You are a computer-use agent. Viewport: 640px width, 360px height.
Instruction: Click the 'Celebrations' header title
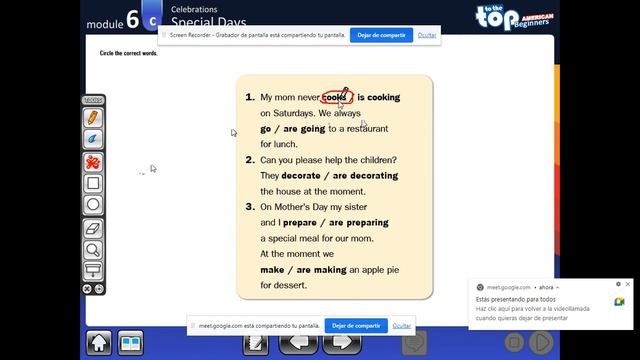[x=194, y=9]
